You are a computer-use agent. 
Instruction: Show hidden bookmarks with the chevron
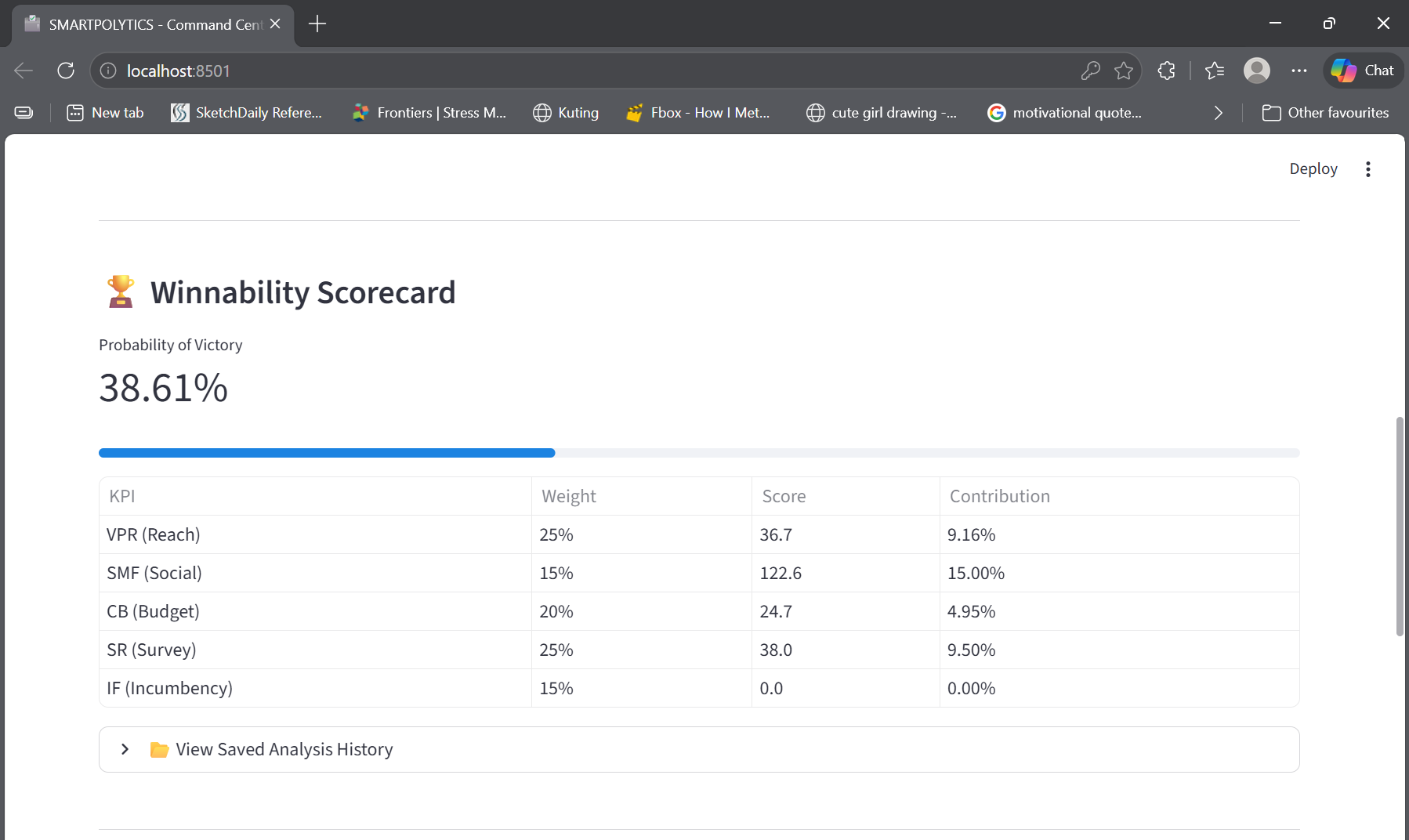1219,112
